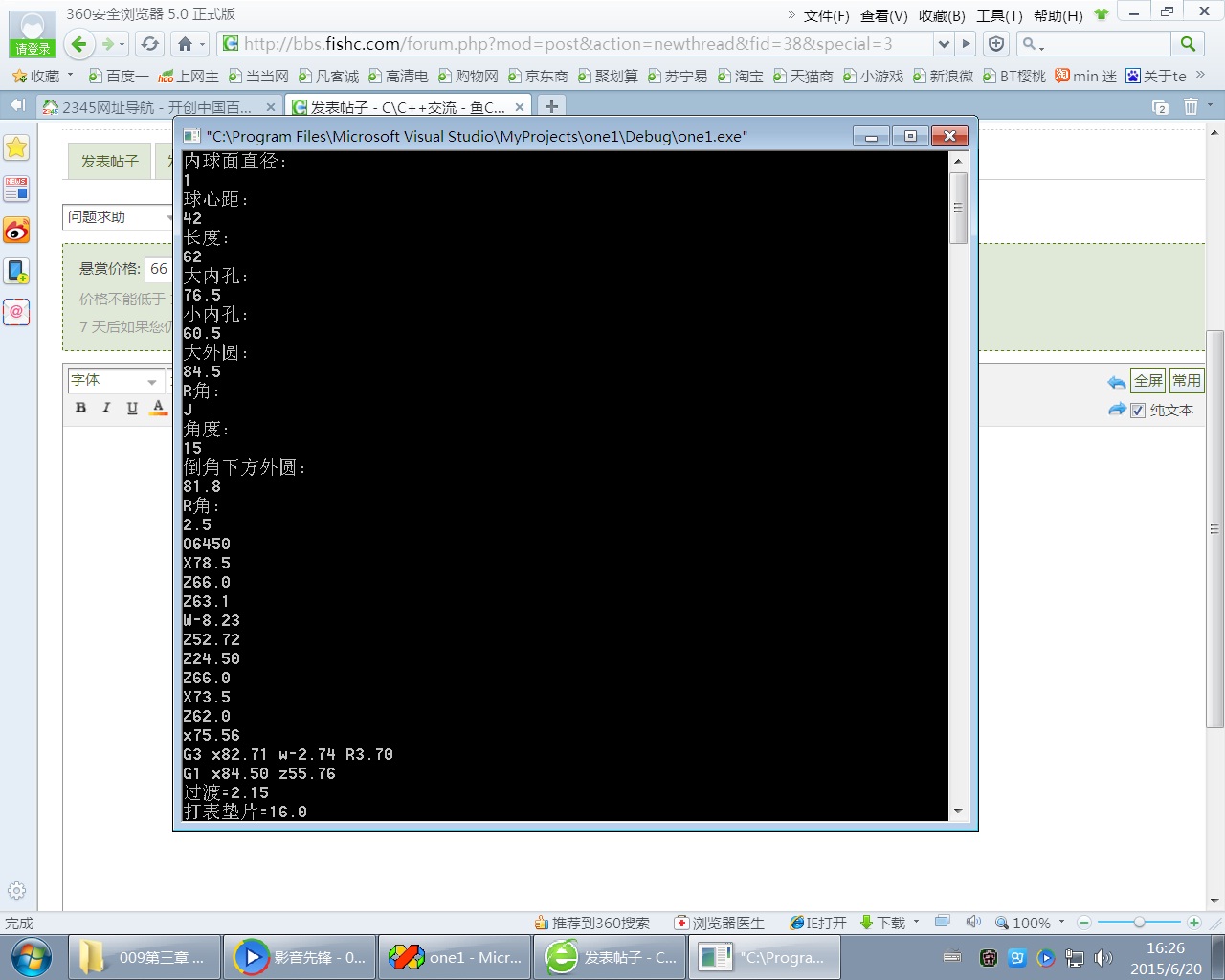Toggle the sidebar collapse arrow beside tabs
Image resolution: width=1225 pixels, height=980 pixels.
[17, 105]
